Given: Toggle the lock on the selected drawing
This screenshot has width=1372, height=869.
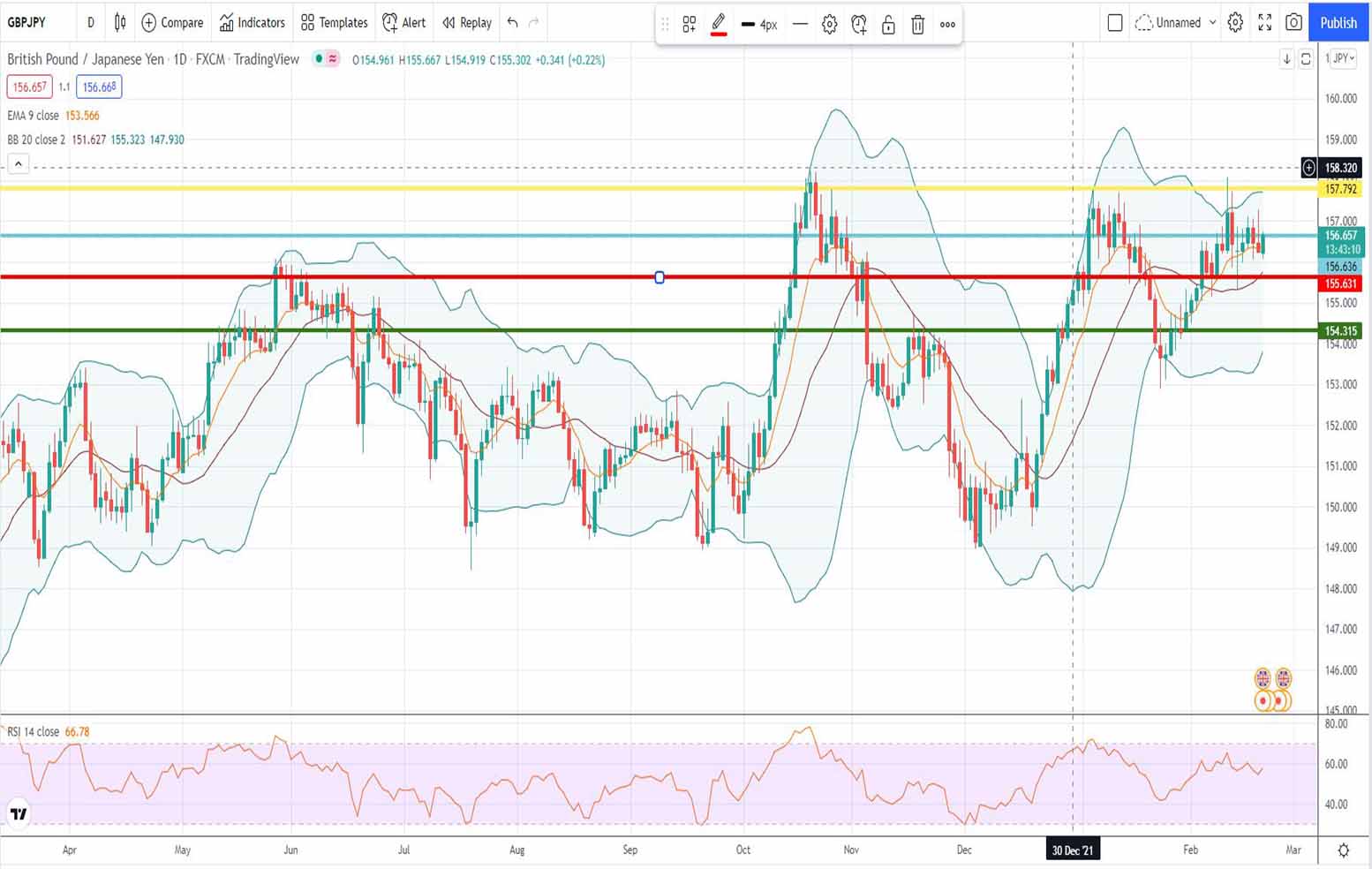Looking at the screenshot, I should [x=888, y=25].
